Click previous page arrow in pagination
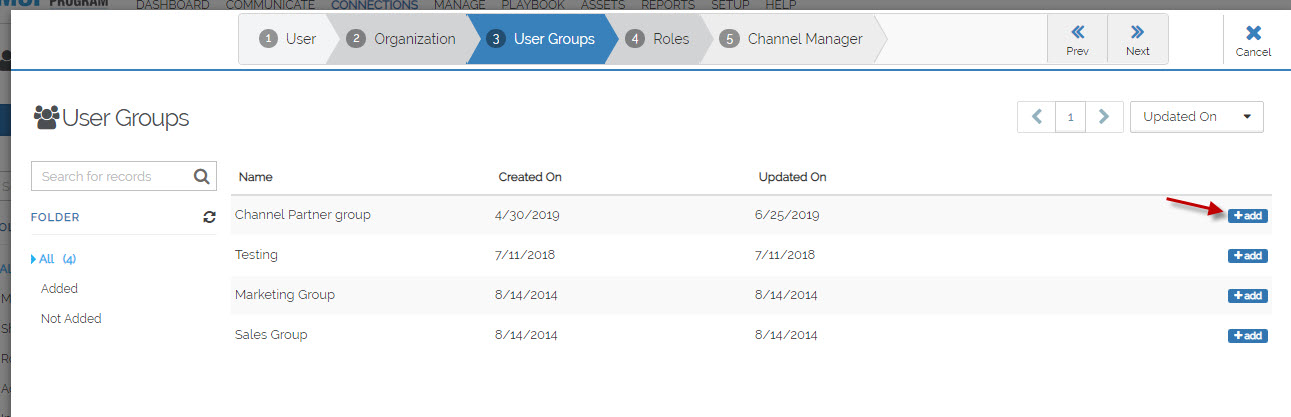1291x417 pixels. point(1036,117)
